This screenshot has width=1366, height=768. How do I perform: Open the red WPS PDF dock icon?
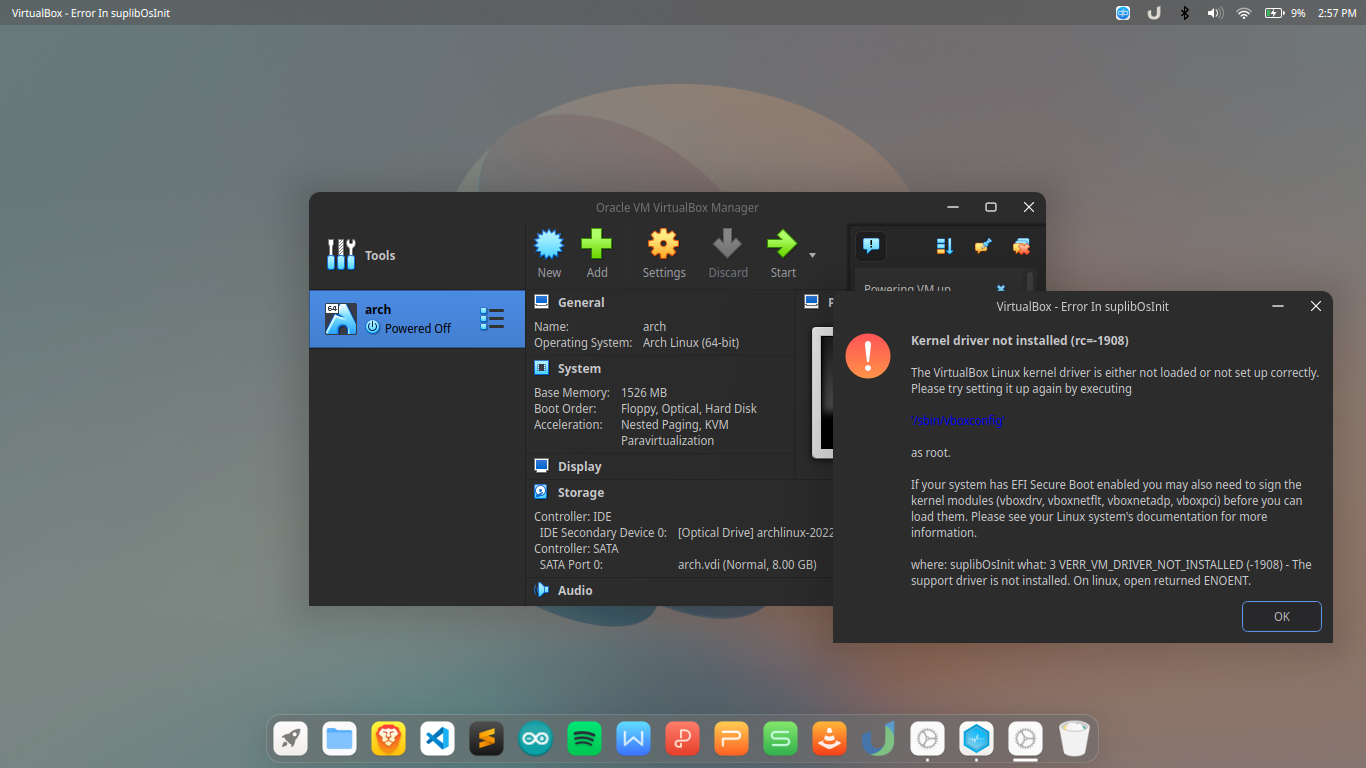683,739
